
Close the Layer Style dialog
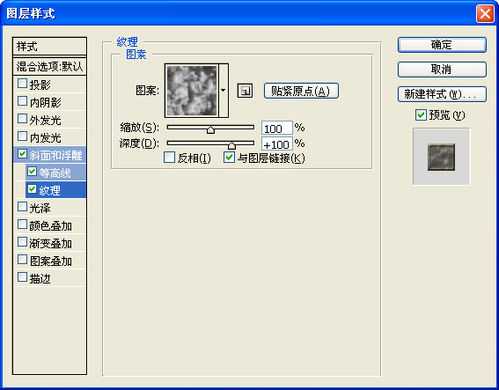click(485, 14)
